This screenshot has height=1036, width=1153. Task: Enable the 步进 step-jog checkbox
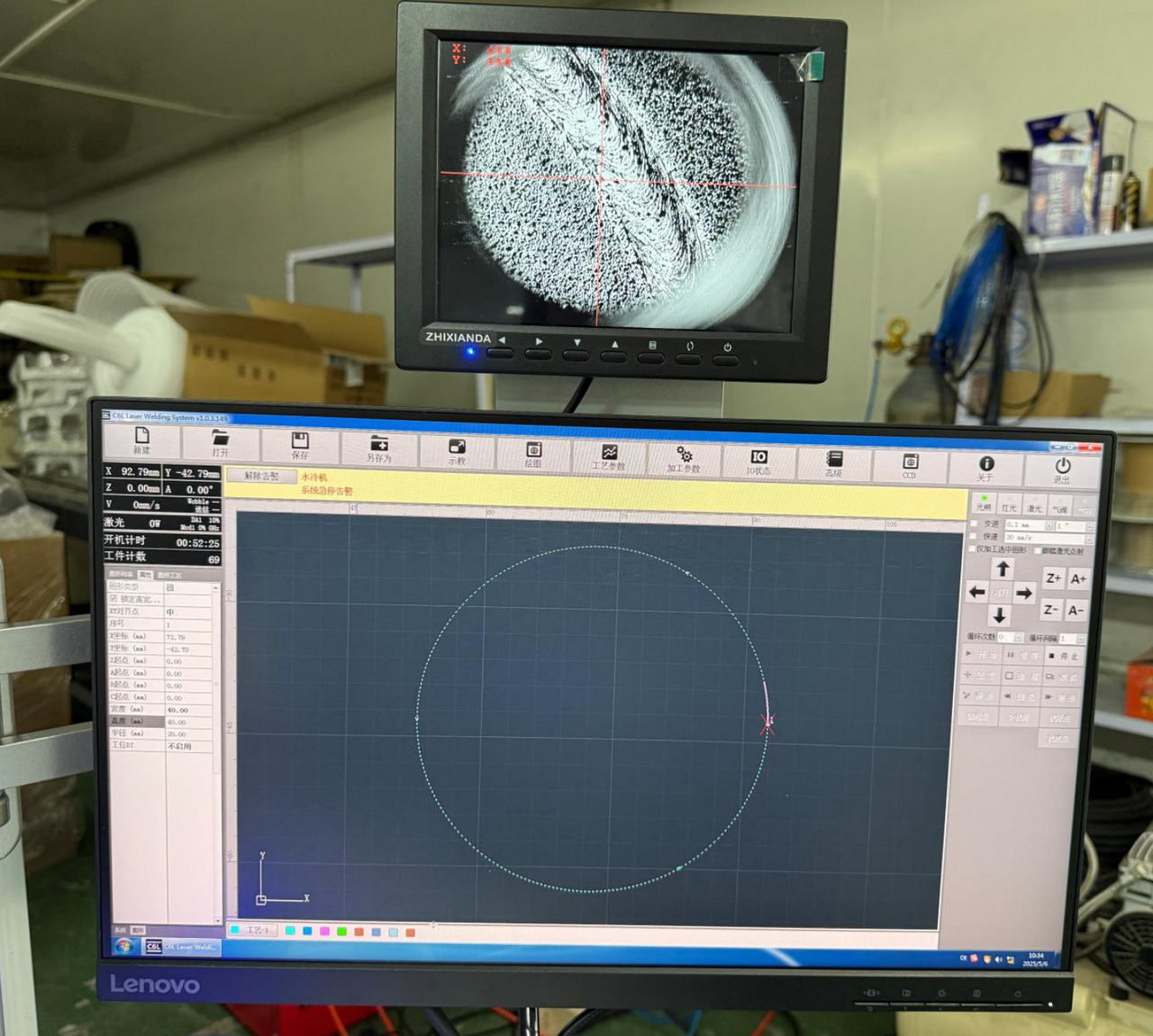pyautogui.click(x=974, y=524)
